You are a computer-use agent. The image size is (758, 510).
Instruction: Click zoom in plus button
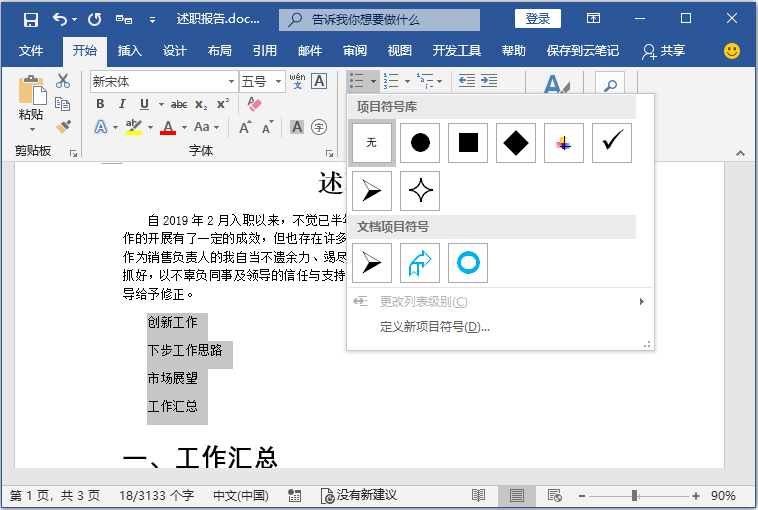pos(696,495)
